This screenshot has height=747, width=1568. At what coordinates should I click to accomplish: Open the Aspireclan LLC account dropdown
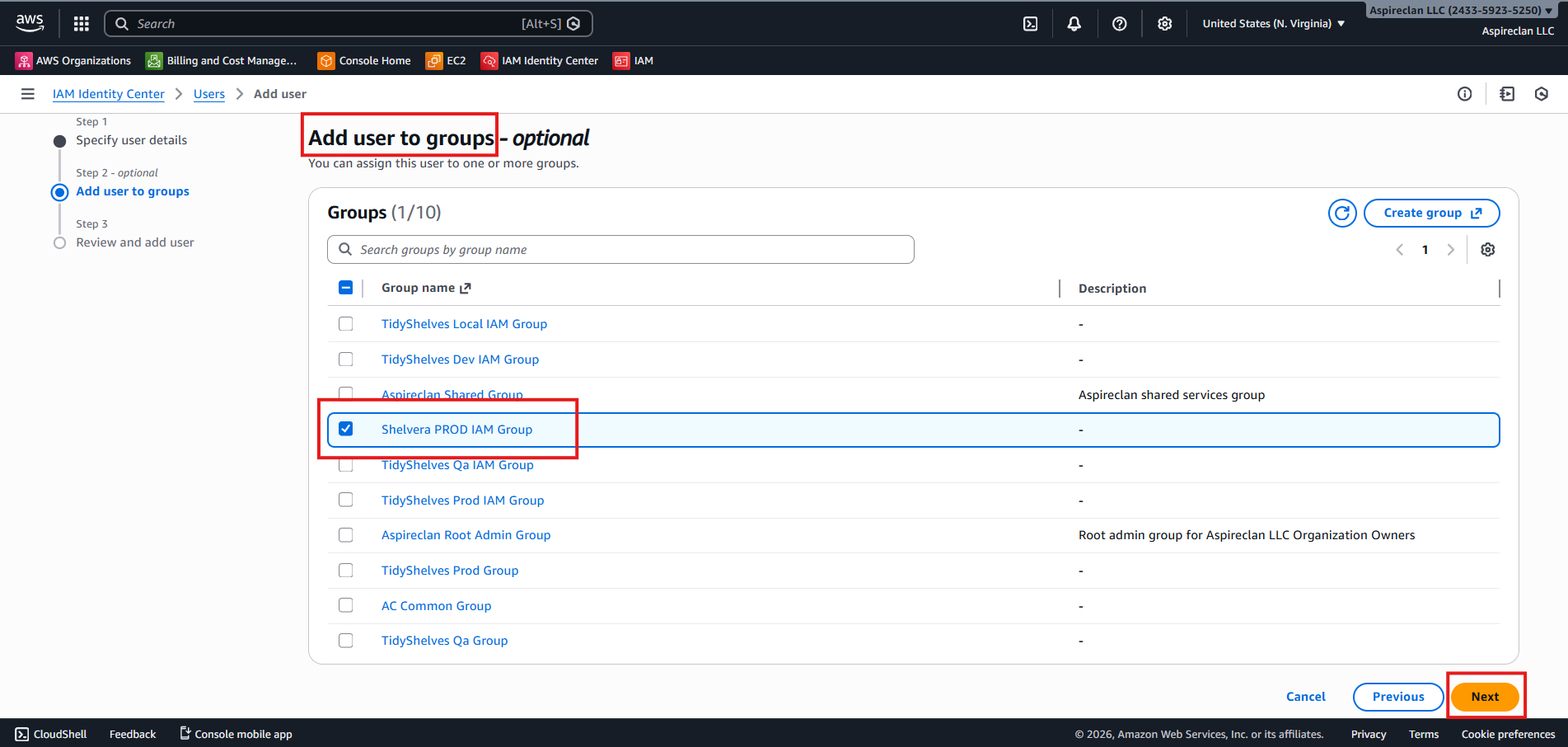[x=1461, y=11]
